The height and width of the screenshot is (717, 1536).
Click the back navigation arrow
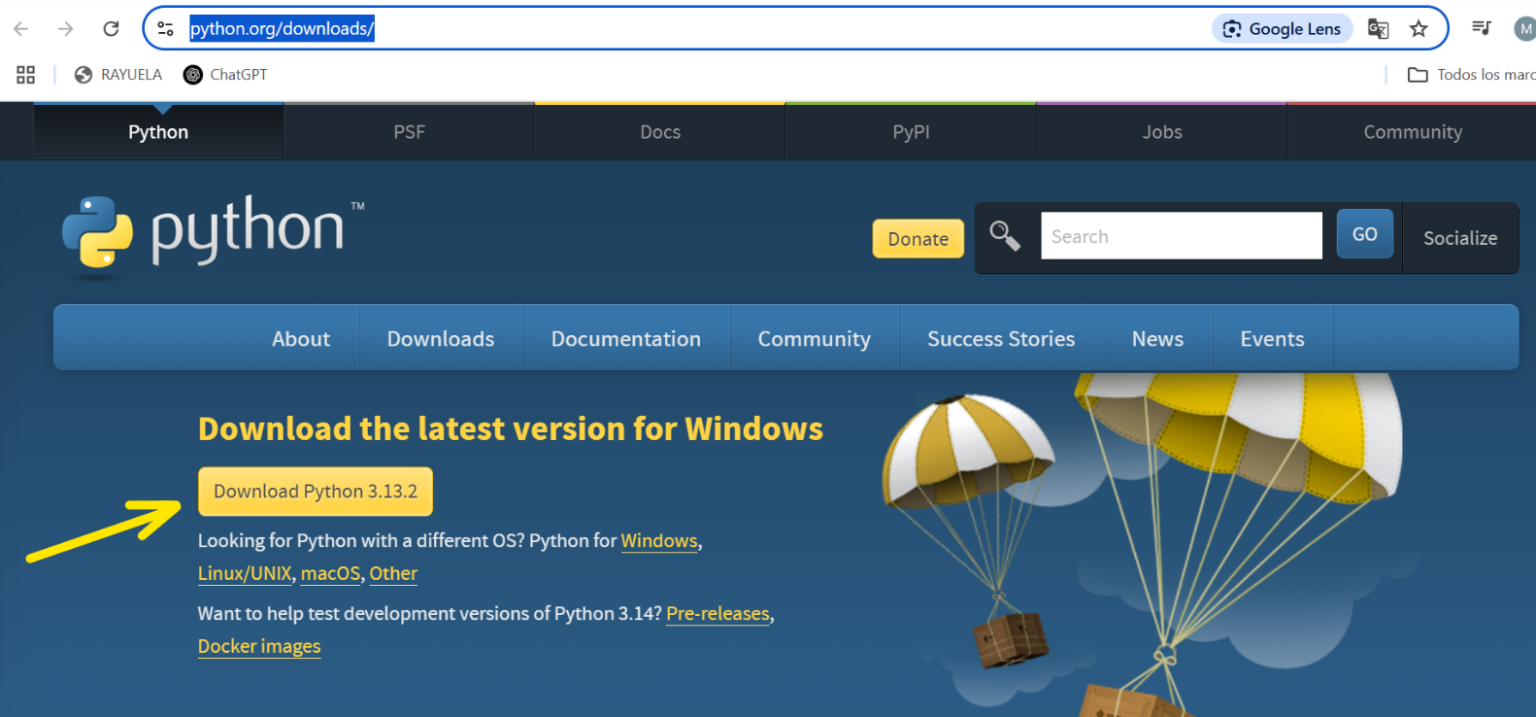pos(20,28)
